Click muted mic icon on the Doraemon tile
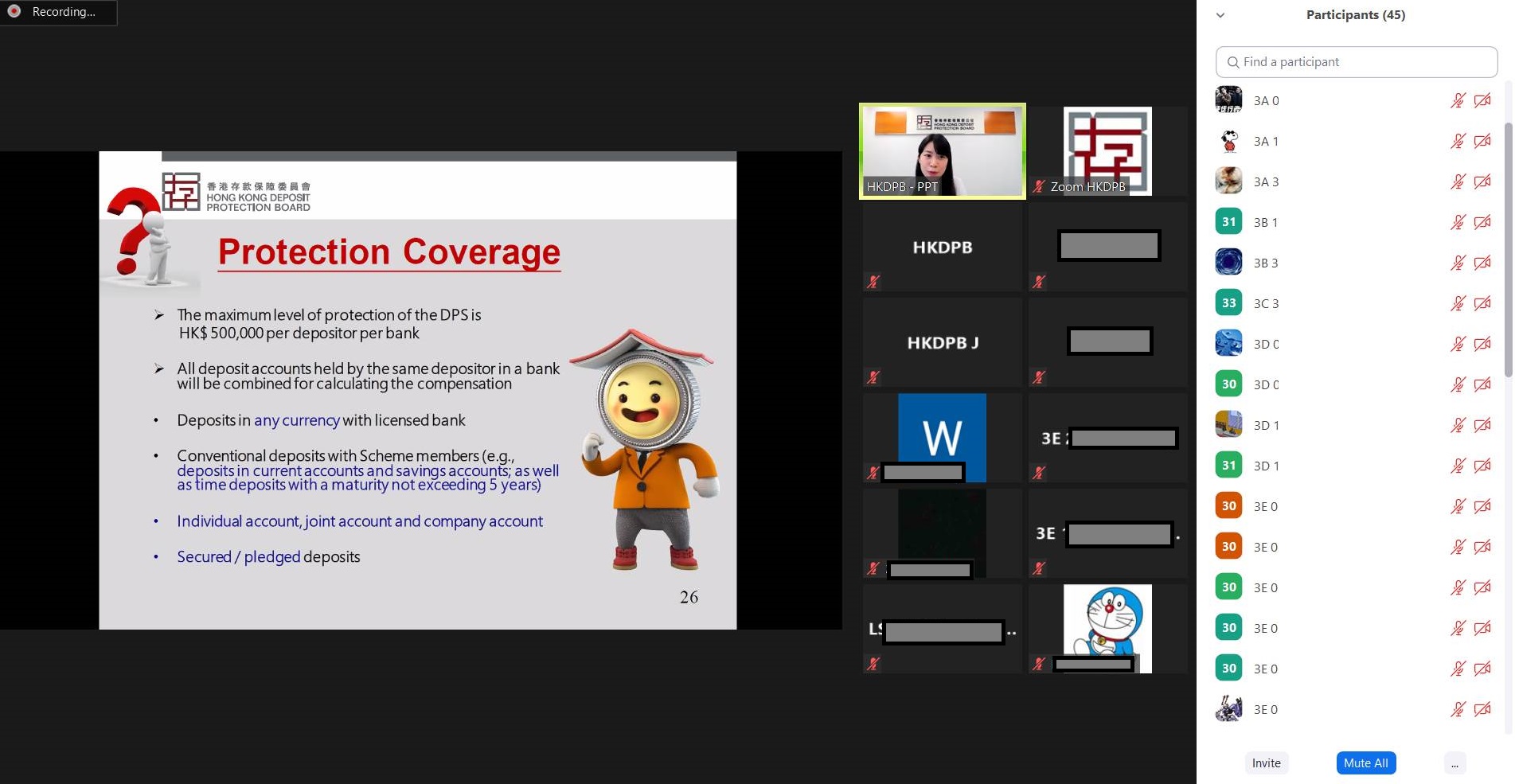 click(1038, 663)
